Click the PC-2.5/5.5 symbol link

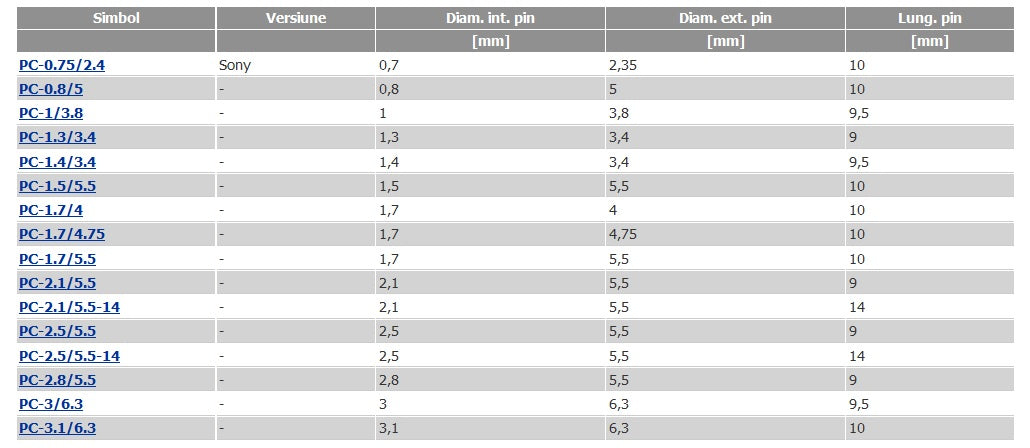tap(57, 332)
